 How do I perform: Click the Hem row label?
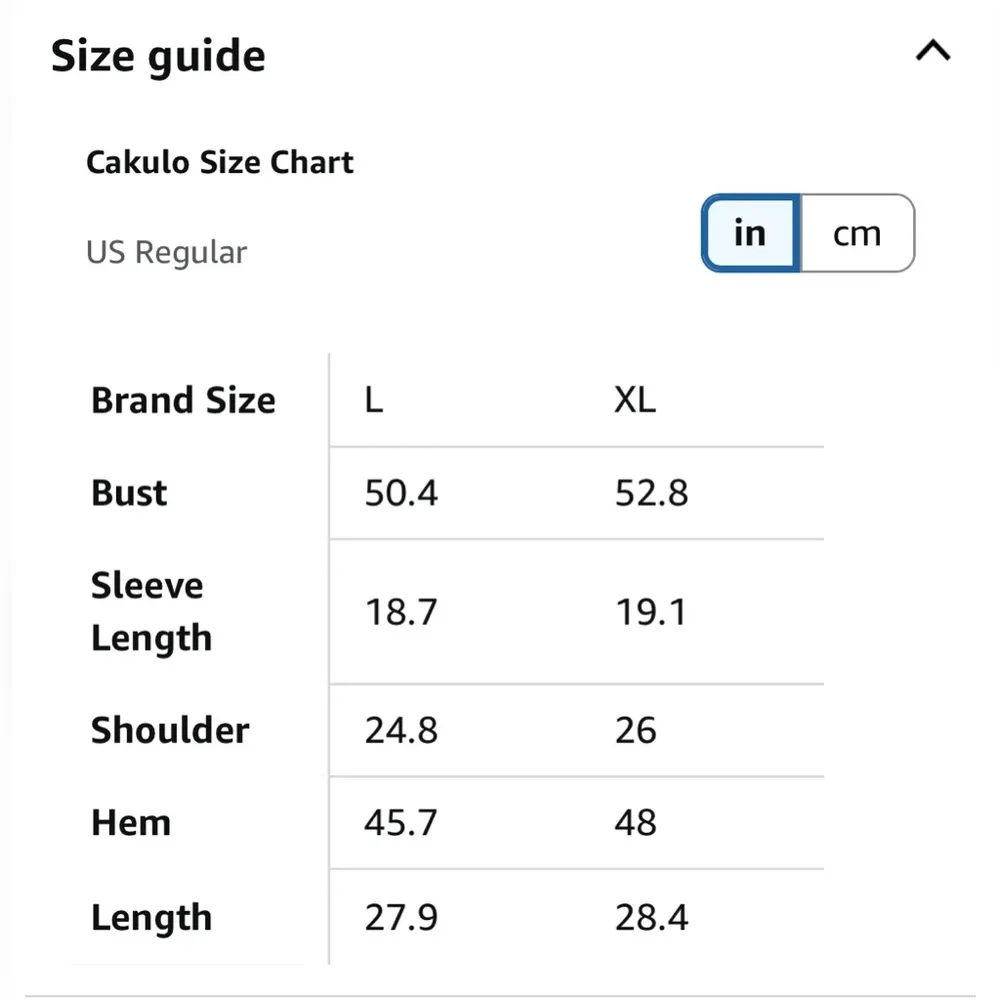[131, 823]
